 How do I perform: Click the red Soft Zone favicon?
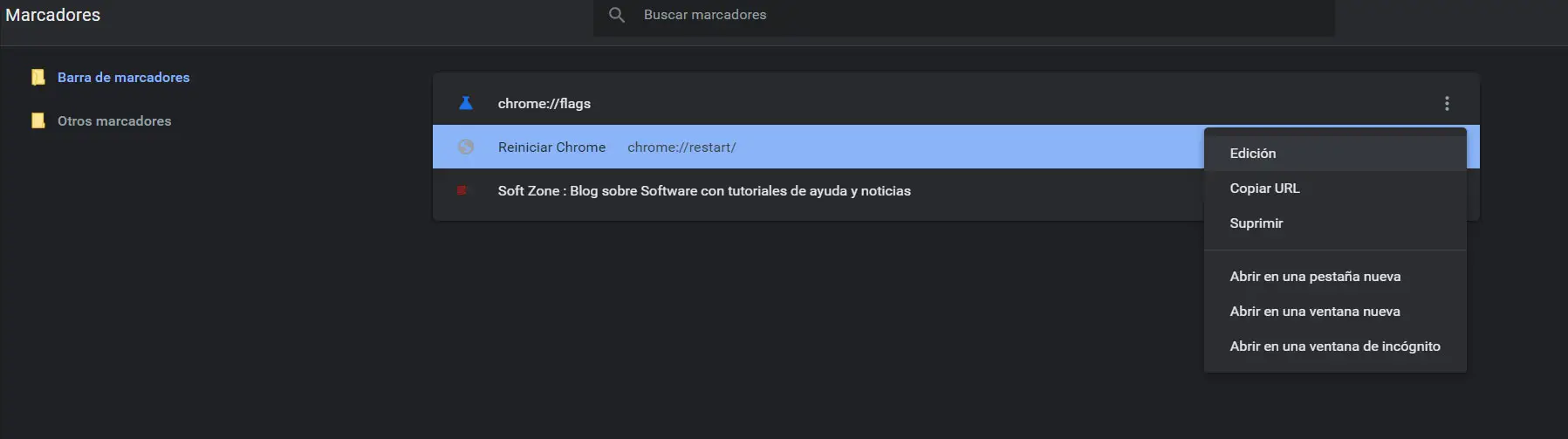(462, 190)
